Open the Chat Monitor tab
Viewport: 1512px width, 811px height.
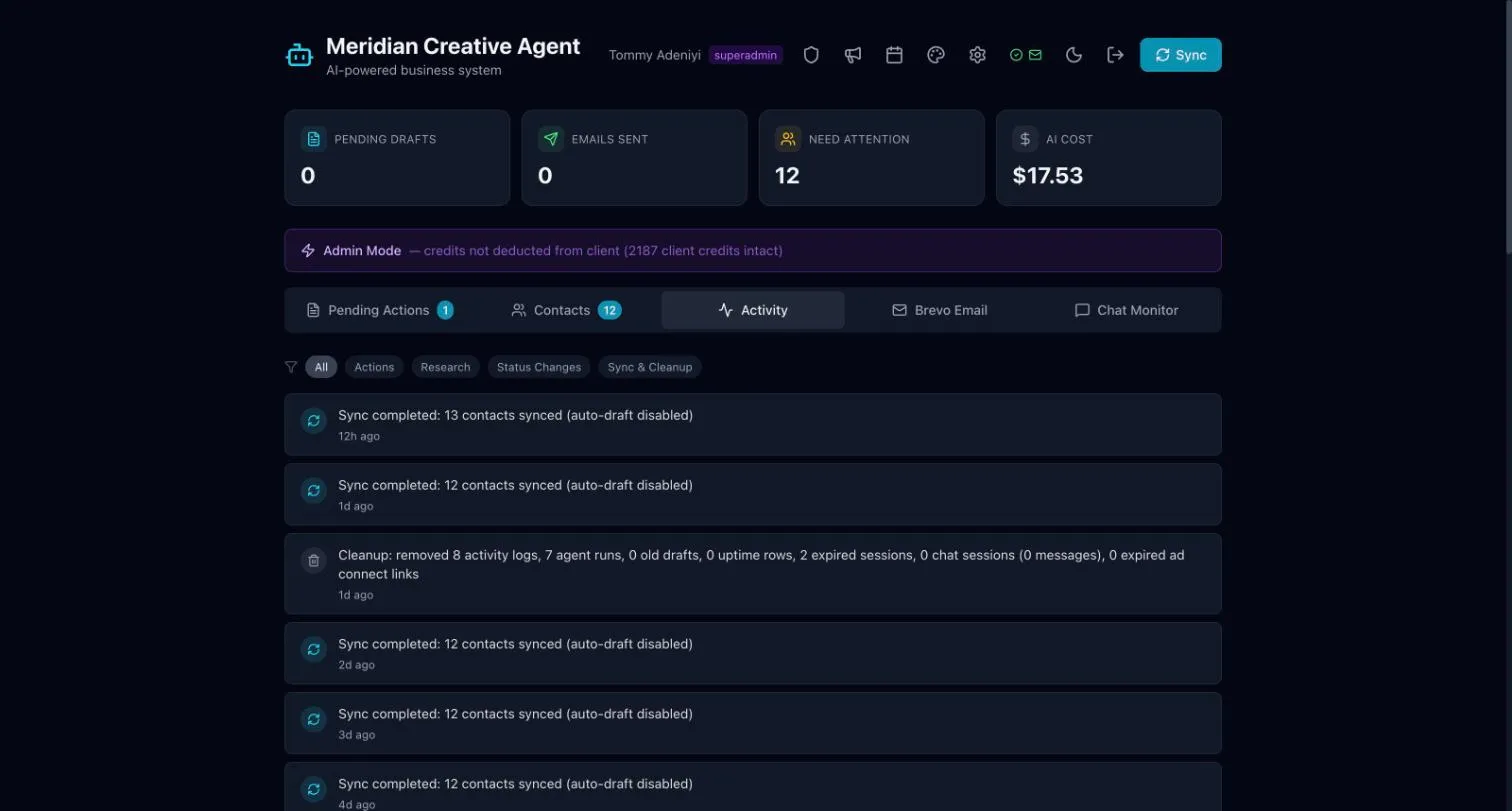(1126, 310)
